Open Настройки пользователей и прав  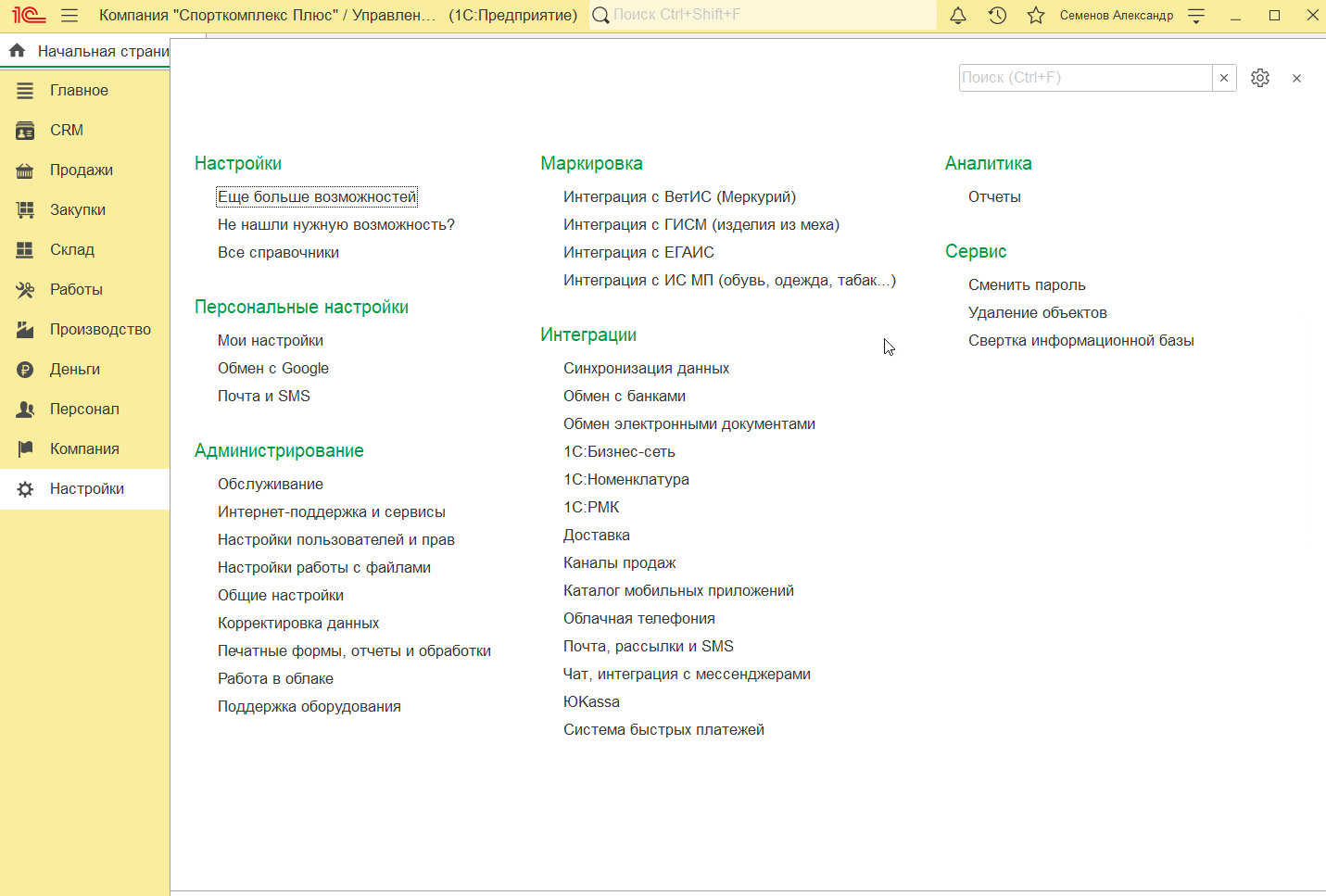click(336, 539)
